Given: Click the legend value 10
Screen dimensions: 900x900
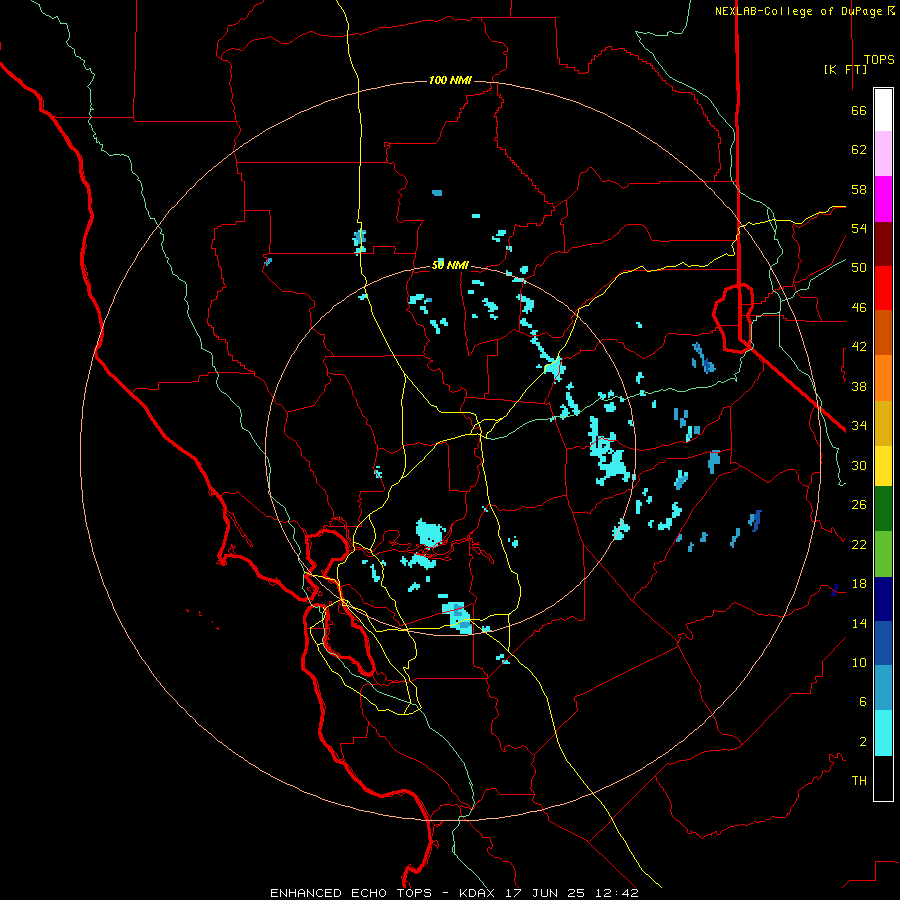Looking at the screenshot, I should [x=859, y=663].
